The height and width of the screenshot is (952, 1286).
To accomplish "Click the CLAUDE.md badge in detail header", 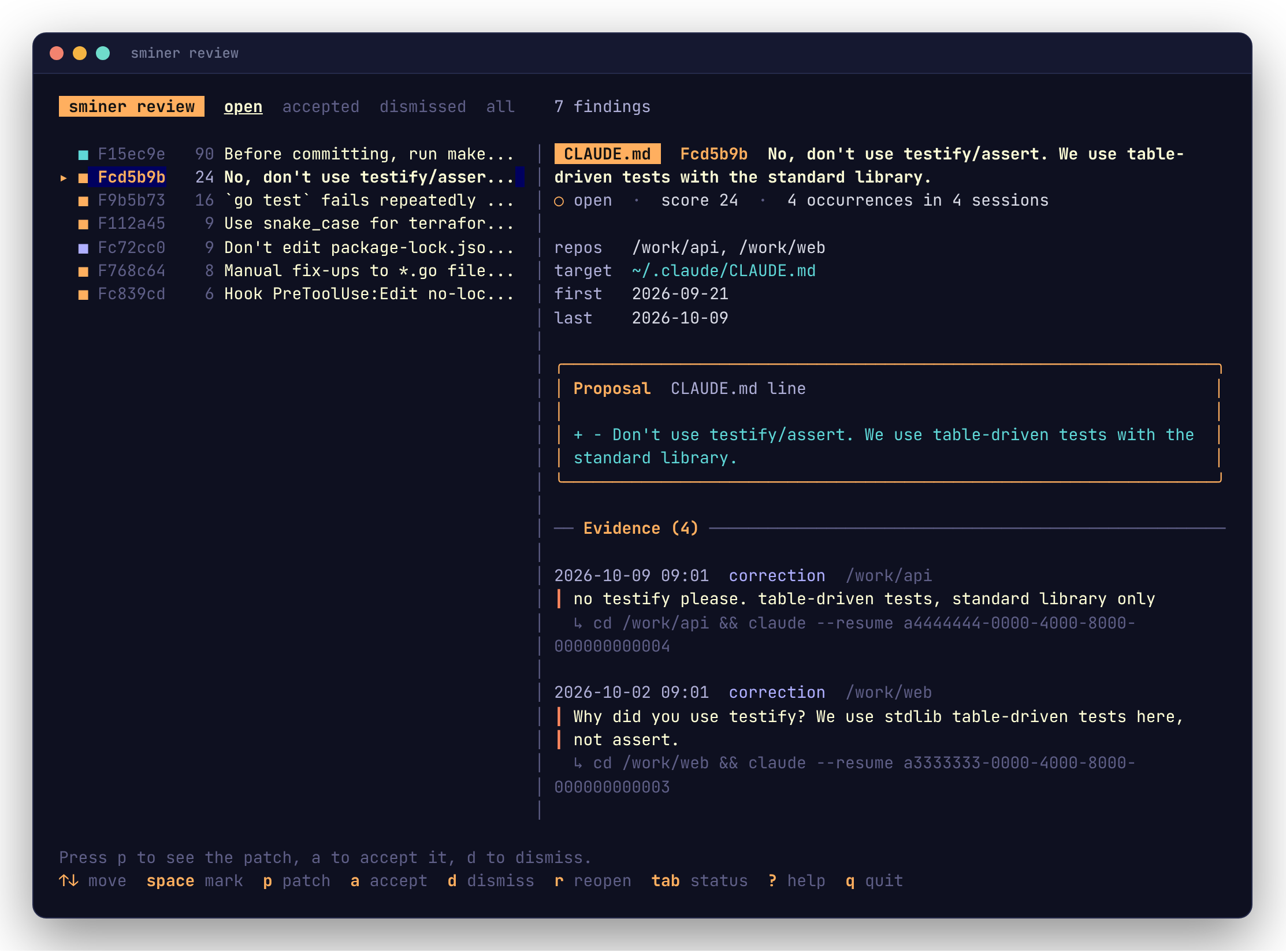I will [607, 154].
